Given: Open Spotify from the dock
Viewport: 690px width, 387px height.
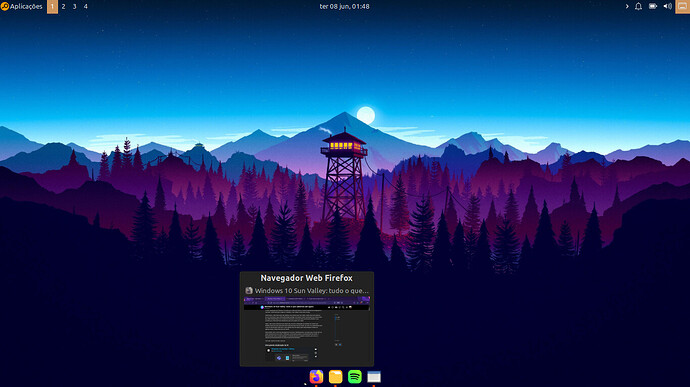Looking at the screenshot, I should pos(355,376).
